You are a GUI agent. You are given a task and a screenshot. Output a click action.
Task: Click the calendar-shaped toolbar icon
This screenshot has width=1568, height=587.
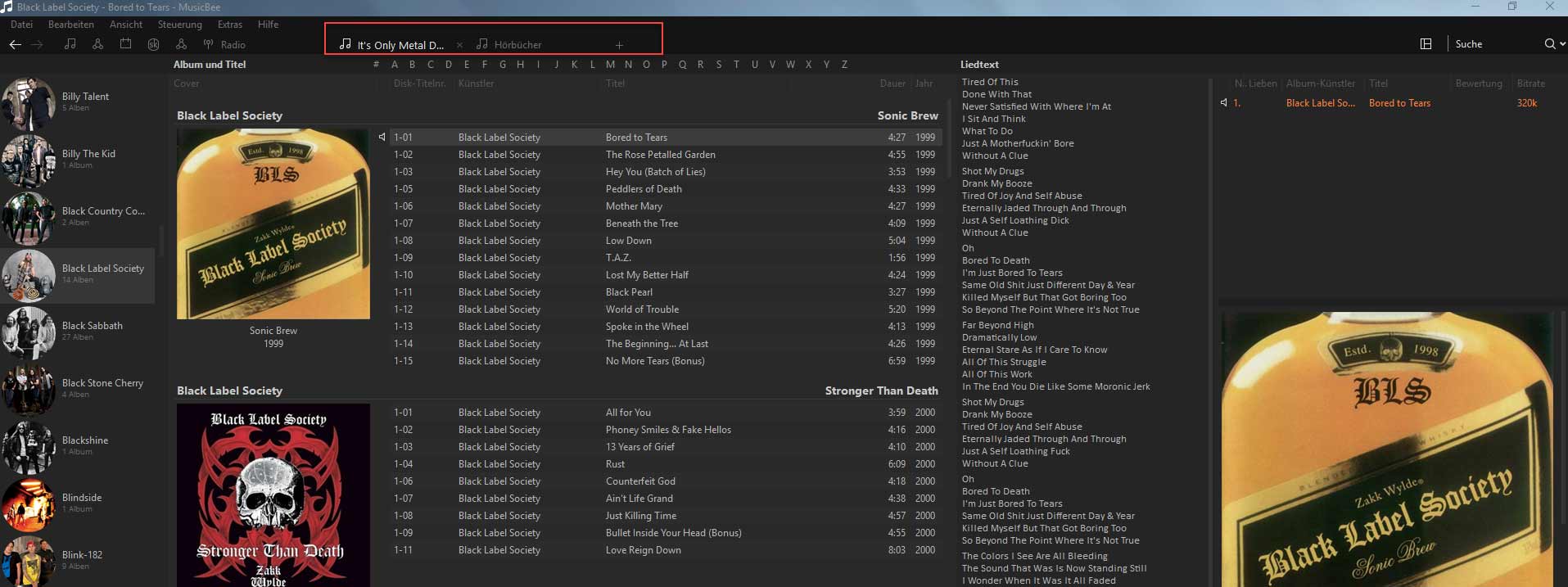[125, 44]
